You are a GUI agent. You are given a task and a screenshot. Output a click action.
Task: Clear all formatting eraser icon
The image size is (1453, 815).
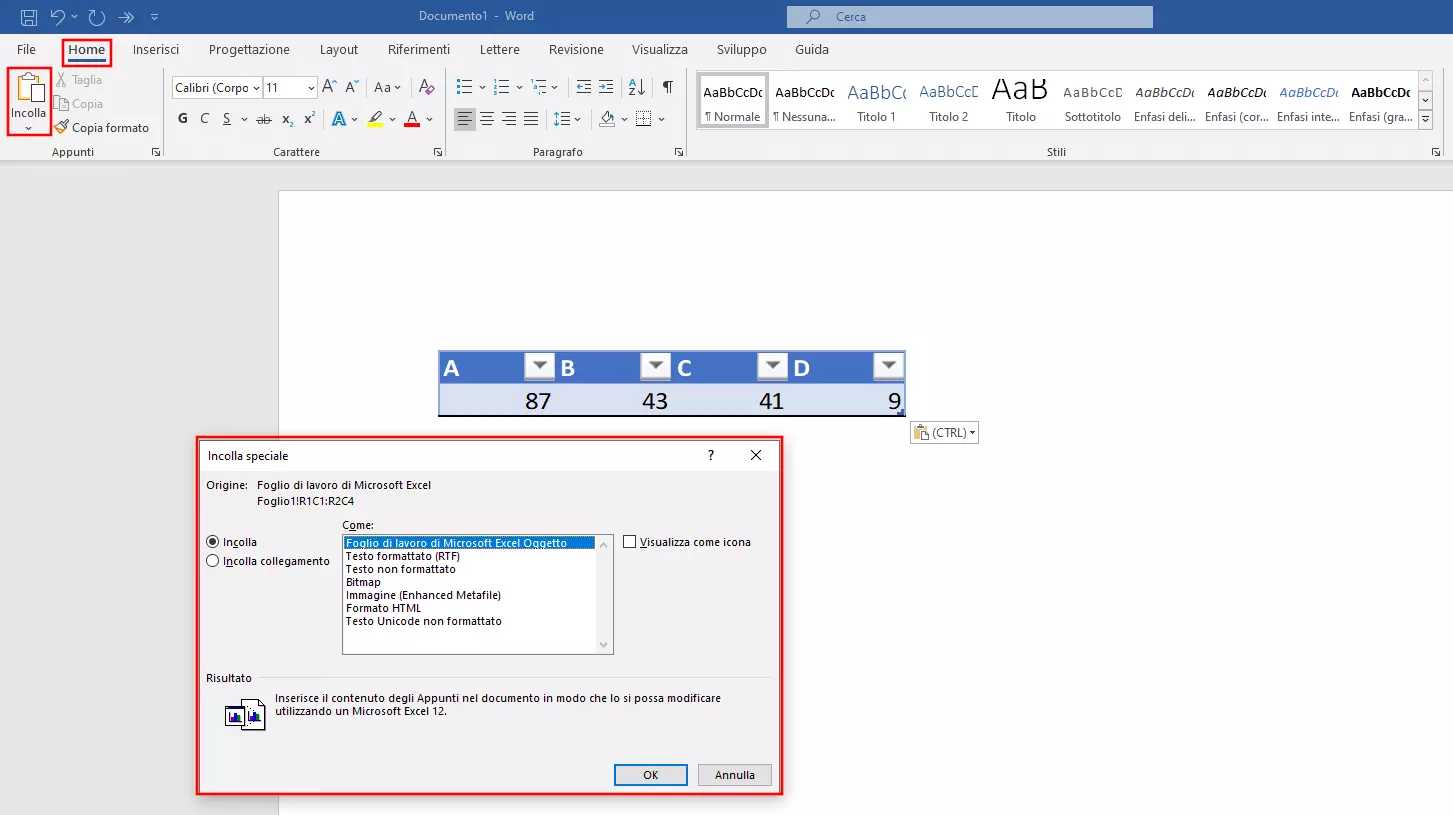(x=427, y=87)
